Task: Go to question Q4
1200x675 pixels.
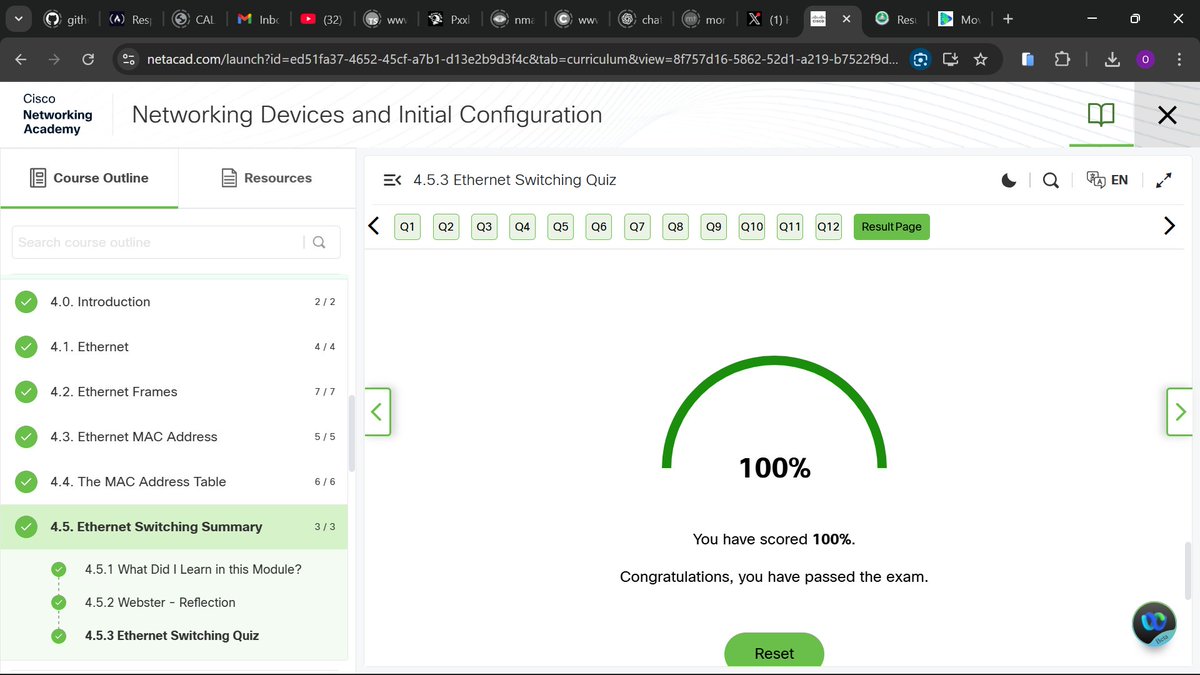Action: pyautogui.click(x=522, y=227)
